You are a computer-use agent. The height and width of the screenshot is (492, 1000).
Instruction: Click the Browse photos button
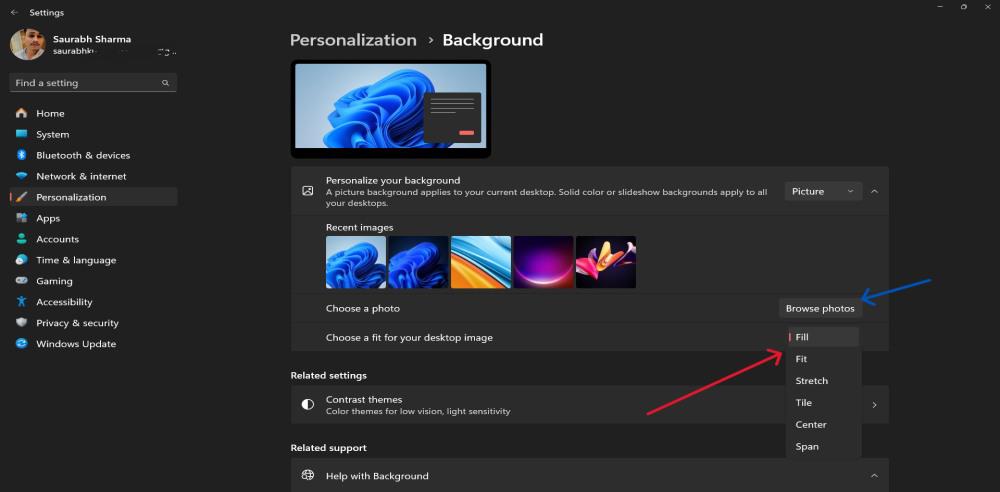coord(820,308)
